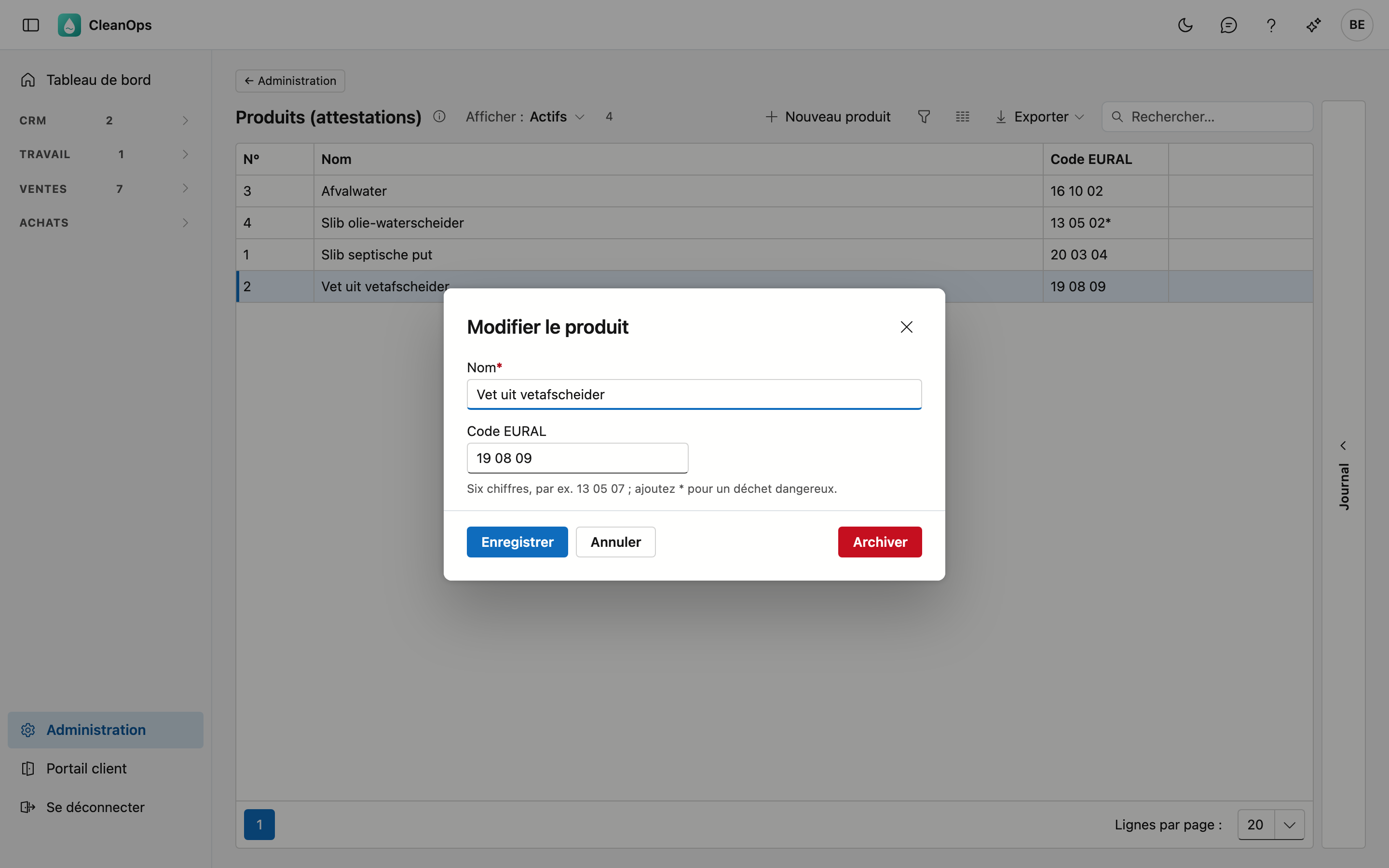Viewport: 1389px width, 868px height.
Task: Select the Slib olie-waterscheider row
Action: tap(774, 223)
